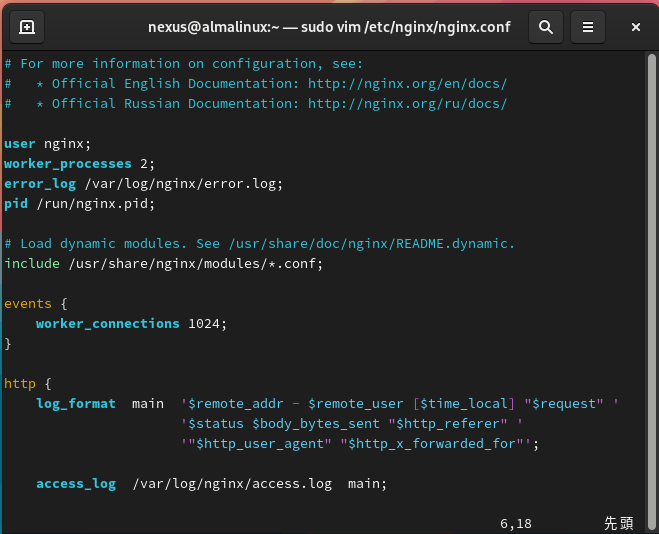
Task: Click the user nginx directive line
Action: (x=47, y=143)
